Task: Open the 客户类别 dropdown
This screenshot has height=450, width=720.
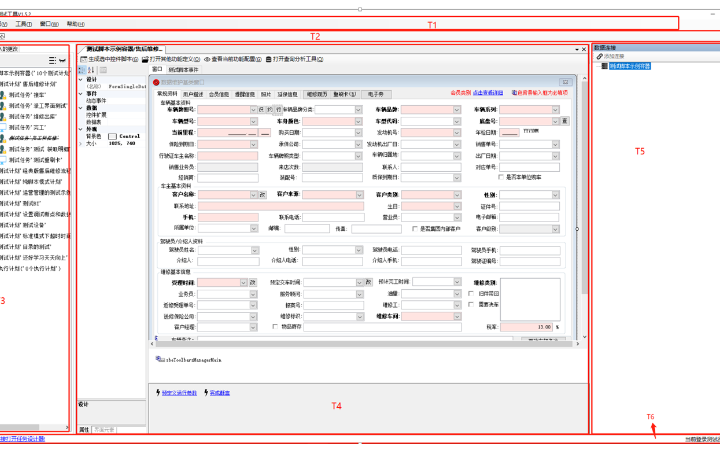Action: [456, 195]
